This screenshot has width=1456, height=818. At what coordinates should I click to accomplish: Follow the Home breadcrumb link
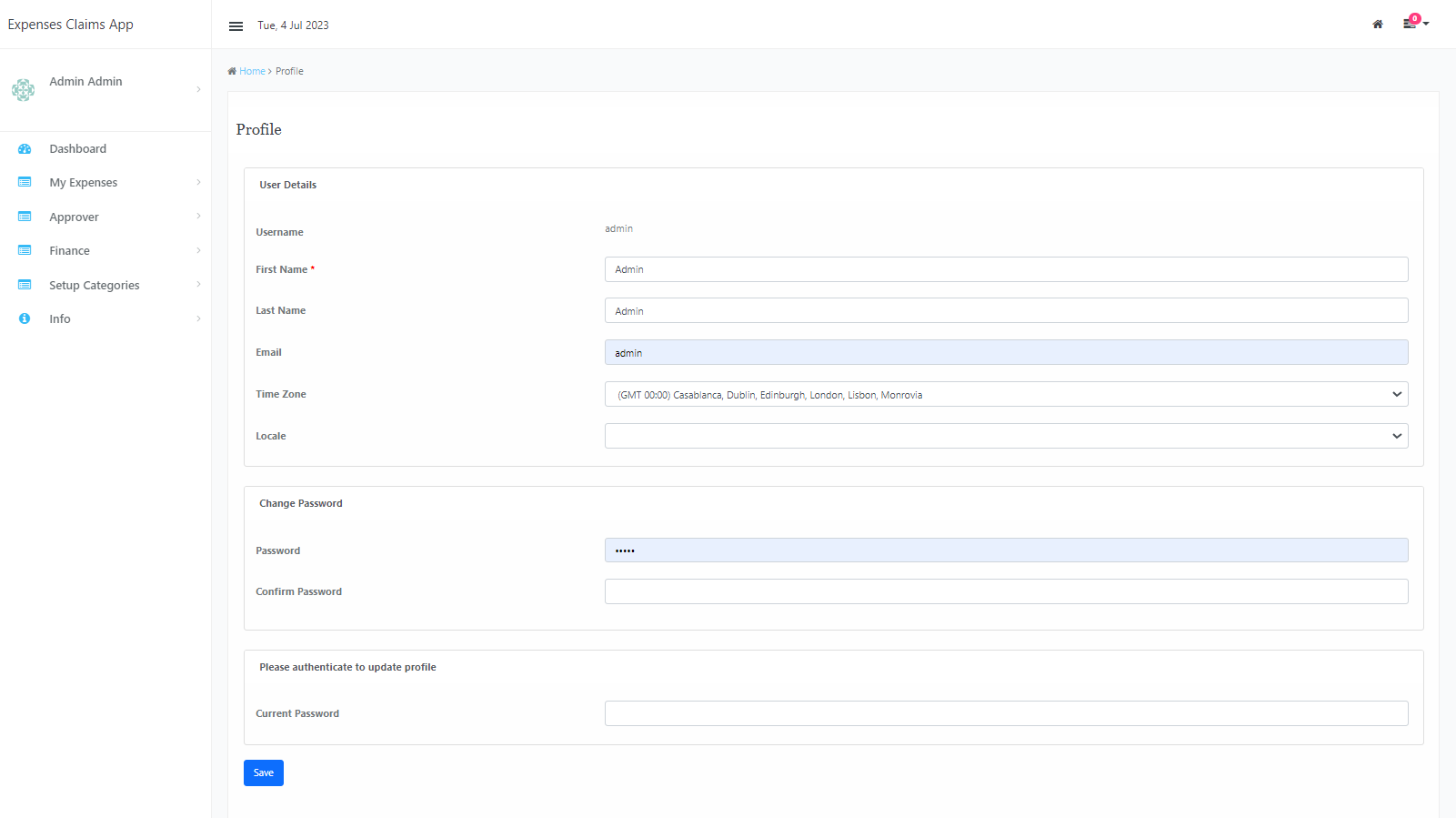(252, 71)
